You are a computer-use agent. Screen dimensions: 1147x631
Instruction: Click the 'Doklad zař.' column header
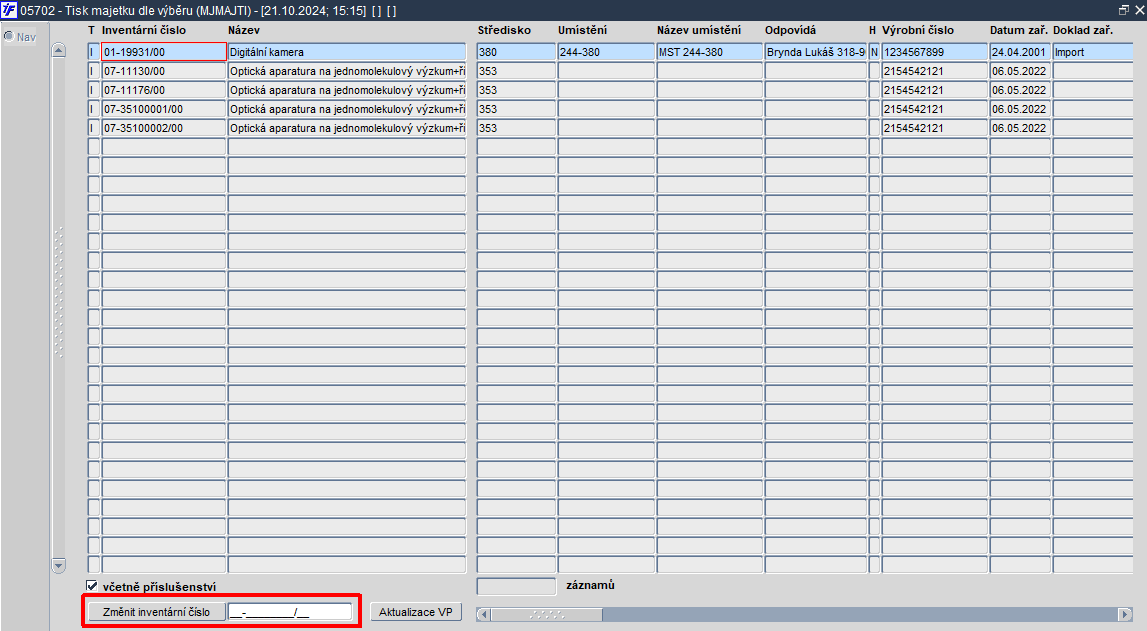[1083, 30]
